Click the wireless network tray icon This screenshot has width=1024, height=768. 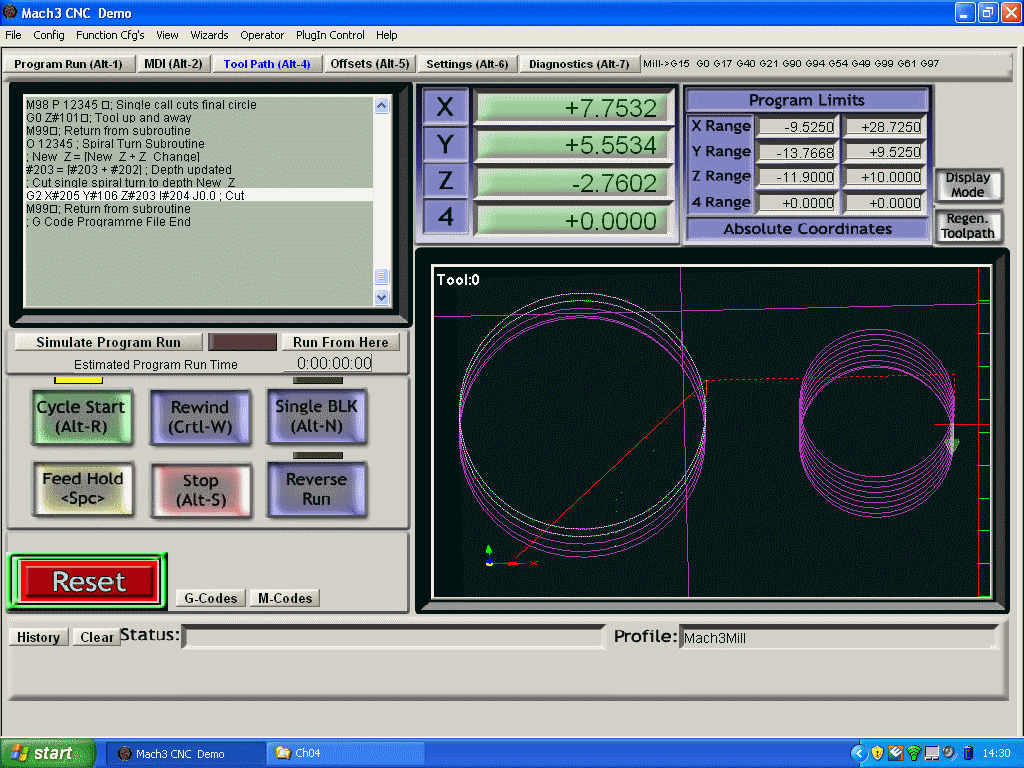coord(914,754)
